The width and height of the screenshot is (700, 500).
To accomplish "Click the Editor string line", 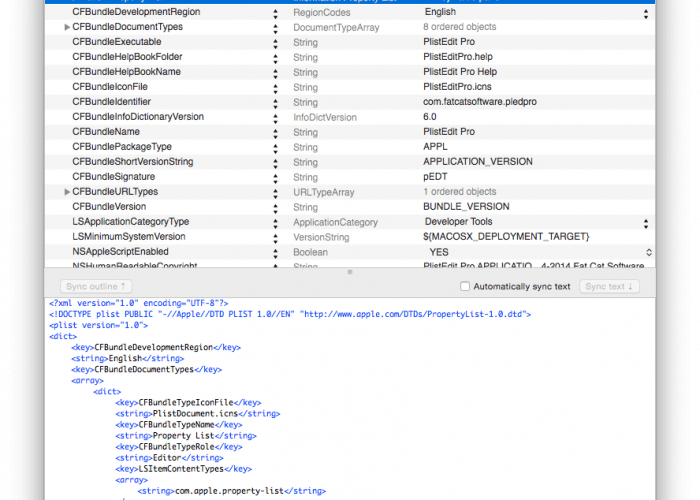I will pos(169,458).
